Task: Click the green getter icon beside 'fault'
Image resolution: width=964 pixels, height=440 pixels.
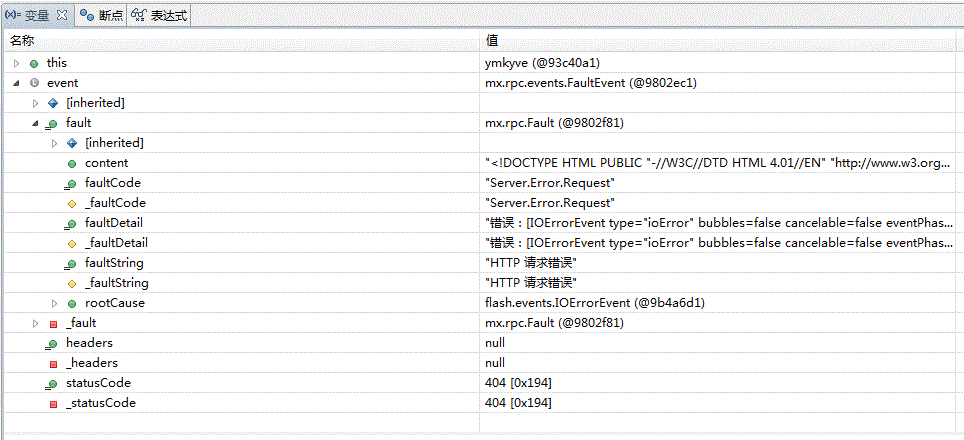Action: (x=52, y=124)
